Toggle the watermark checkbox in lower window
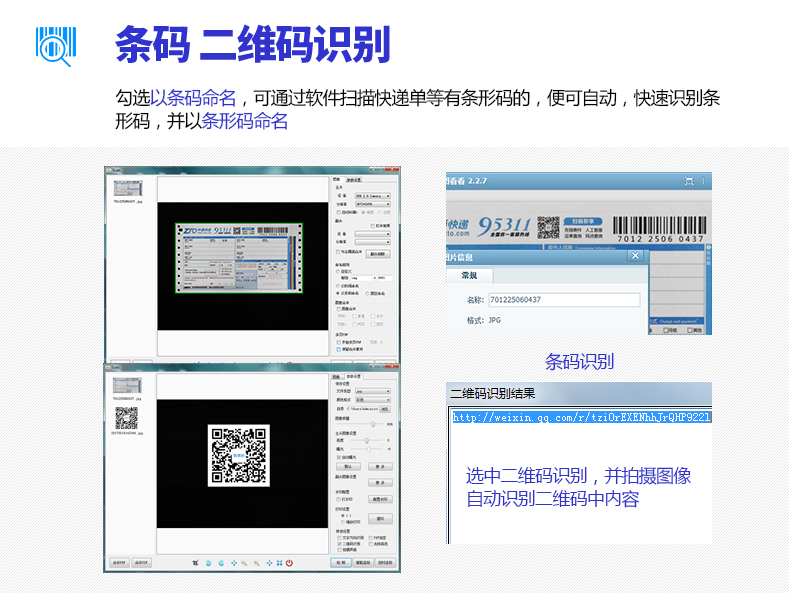 tap(339, 499)
